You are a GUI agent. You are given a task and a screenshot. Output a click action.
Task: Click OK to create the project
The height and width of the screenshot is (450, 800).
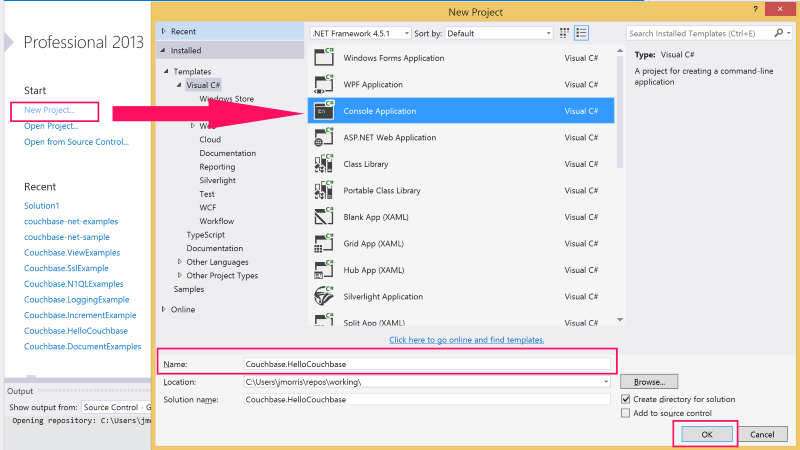707,434
